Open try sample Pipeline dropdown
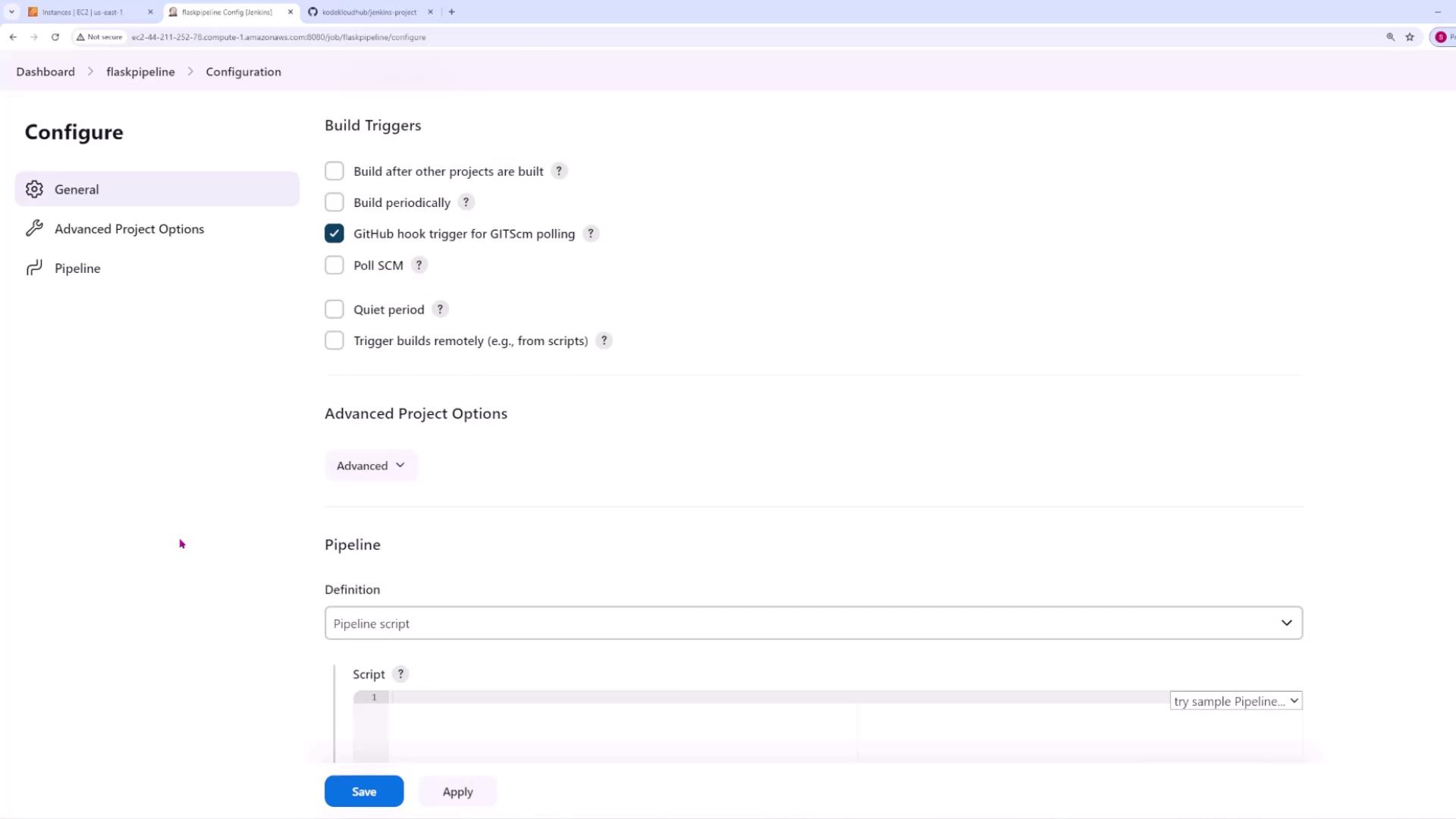1456x819 pixels. tap(1235, 701)
